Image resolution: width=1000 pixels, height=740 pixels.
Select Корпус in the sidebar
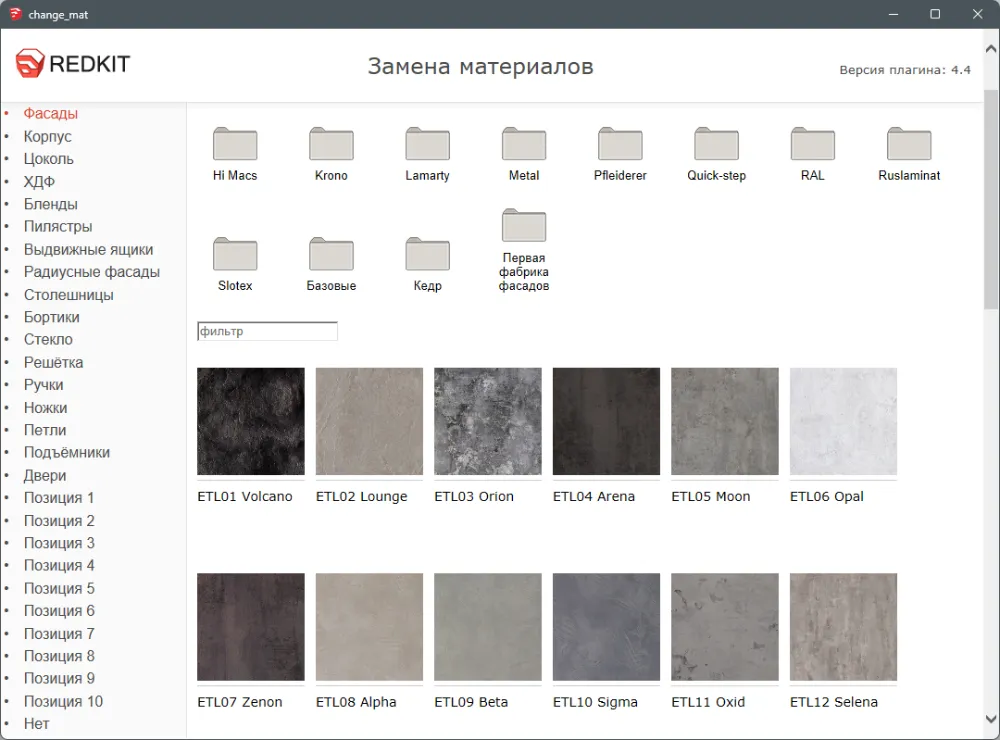[48, 136]
